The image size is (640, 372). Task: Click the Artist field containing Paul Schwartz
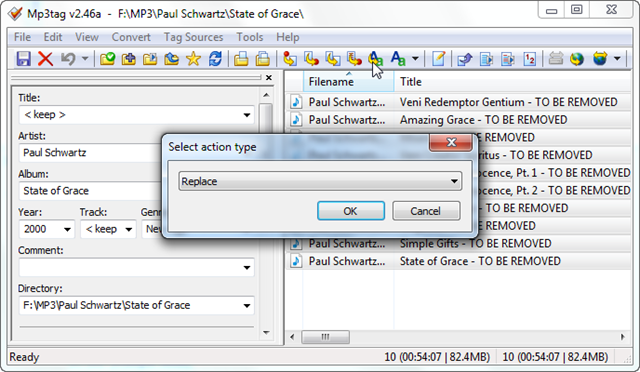point(91,153)
